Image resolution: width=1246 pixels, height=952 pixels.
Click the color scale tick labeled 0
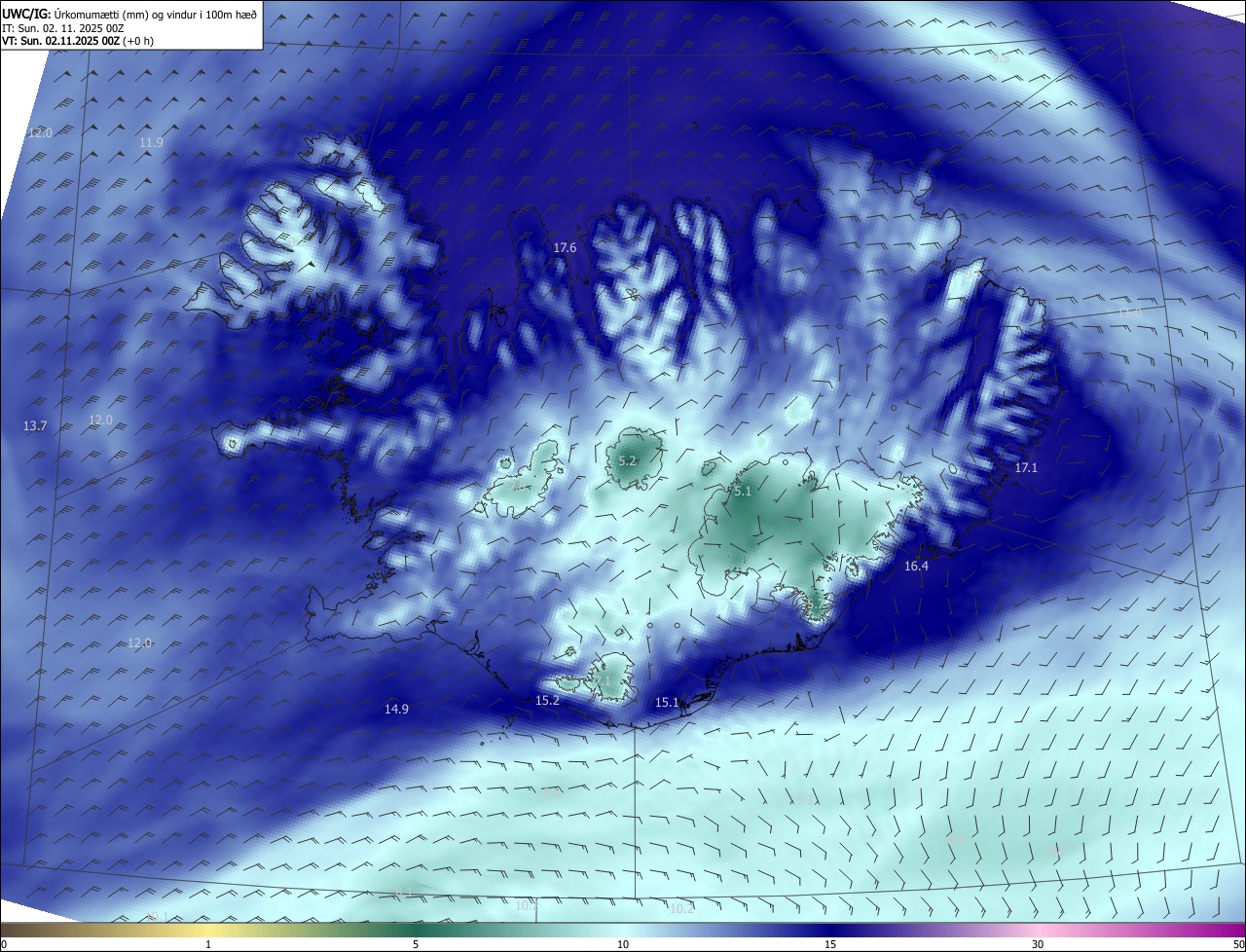(4, 944)
